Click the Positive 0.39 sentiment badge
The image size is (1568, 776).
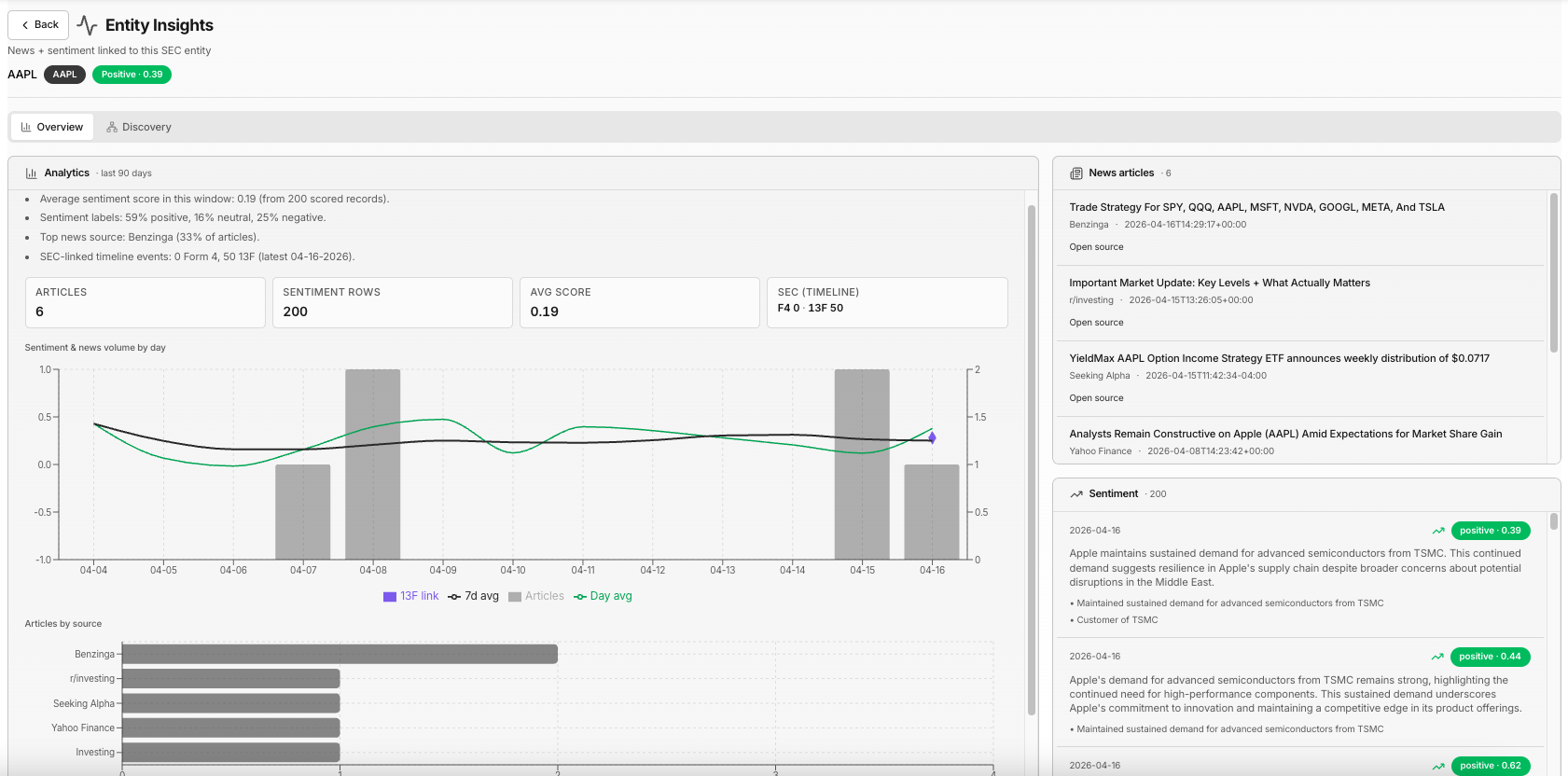tap(132, 75)
